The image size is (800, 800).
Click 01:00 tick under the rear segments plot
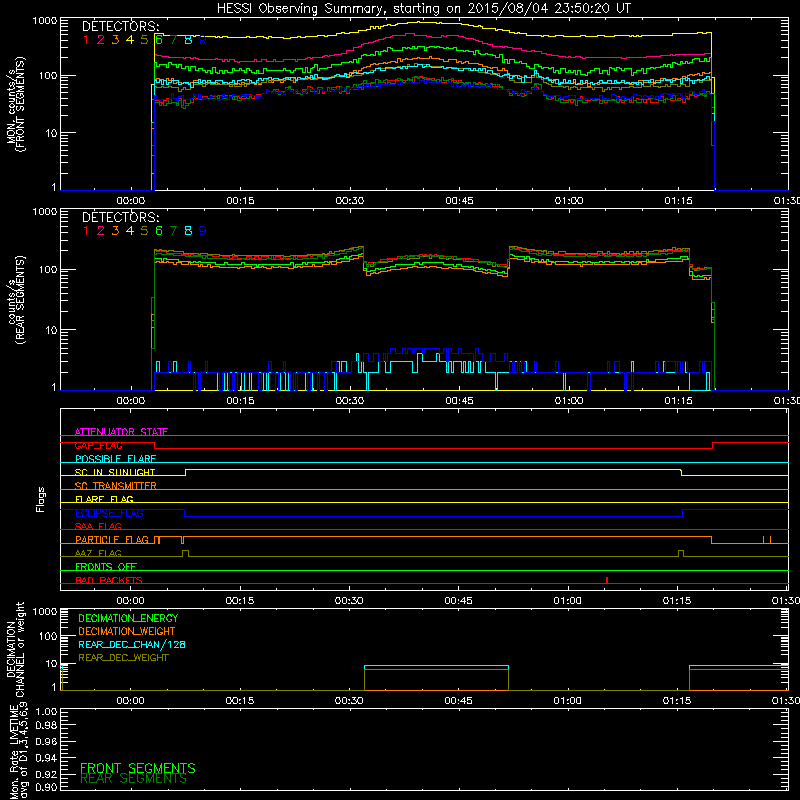click(x=569, y=401)
